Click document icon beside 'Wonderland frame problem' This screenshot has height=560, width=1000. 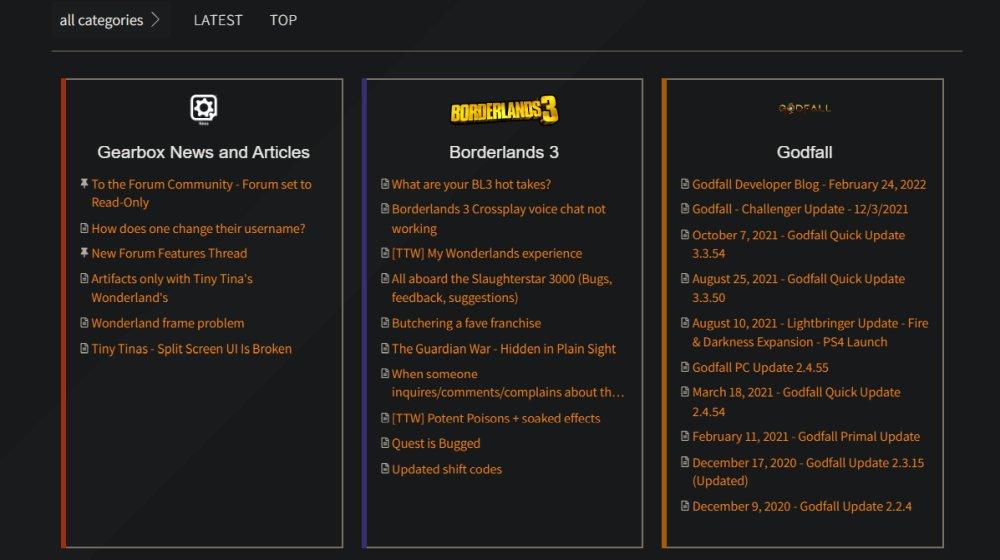coord(84,323)
